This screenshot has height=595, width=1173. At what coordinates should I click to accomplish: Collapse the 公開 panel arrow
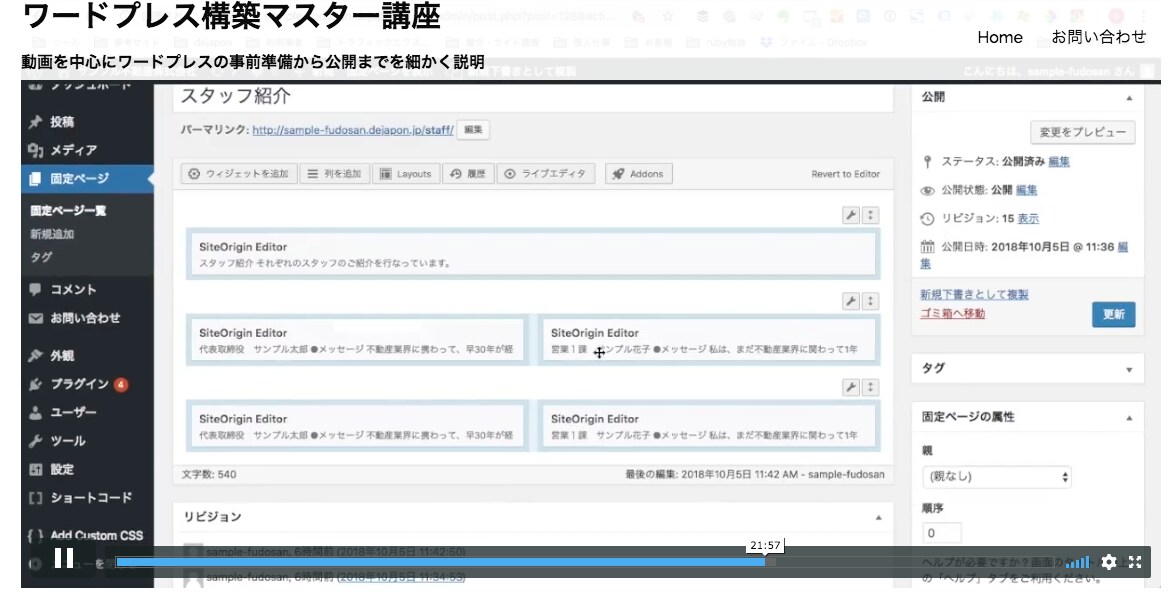(1129, 98)
